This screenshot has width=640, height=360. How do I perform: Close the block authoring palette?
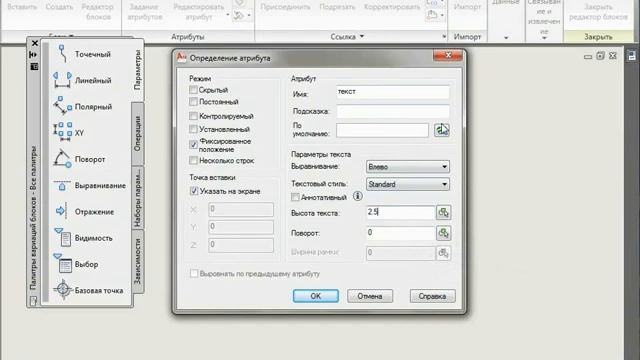tap(35, 43)
